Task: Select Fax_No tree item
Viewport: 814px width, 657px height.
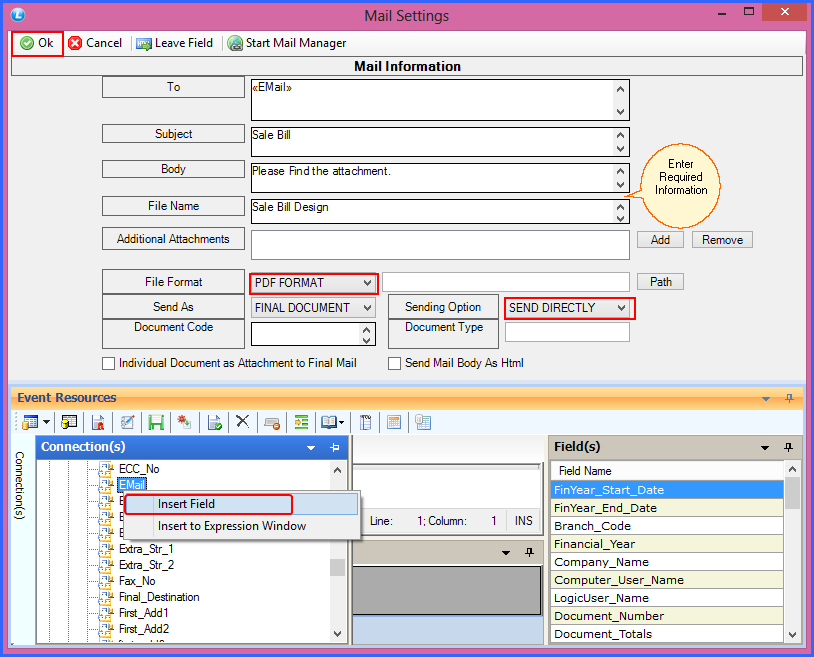Action: pos(137,581)
